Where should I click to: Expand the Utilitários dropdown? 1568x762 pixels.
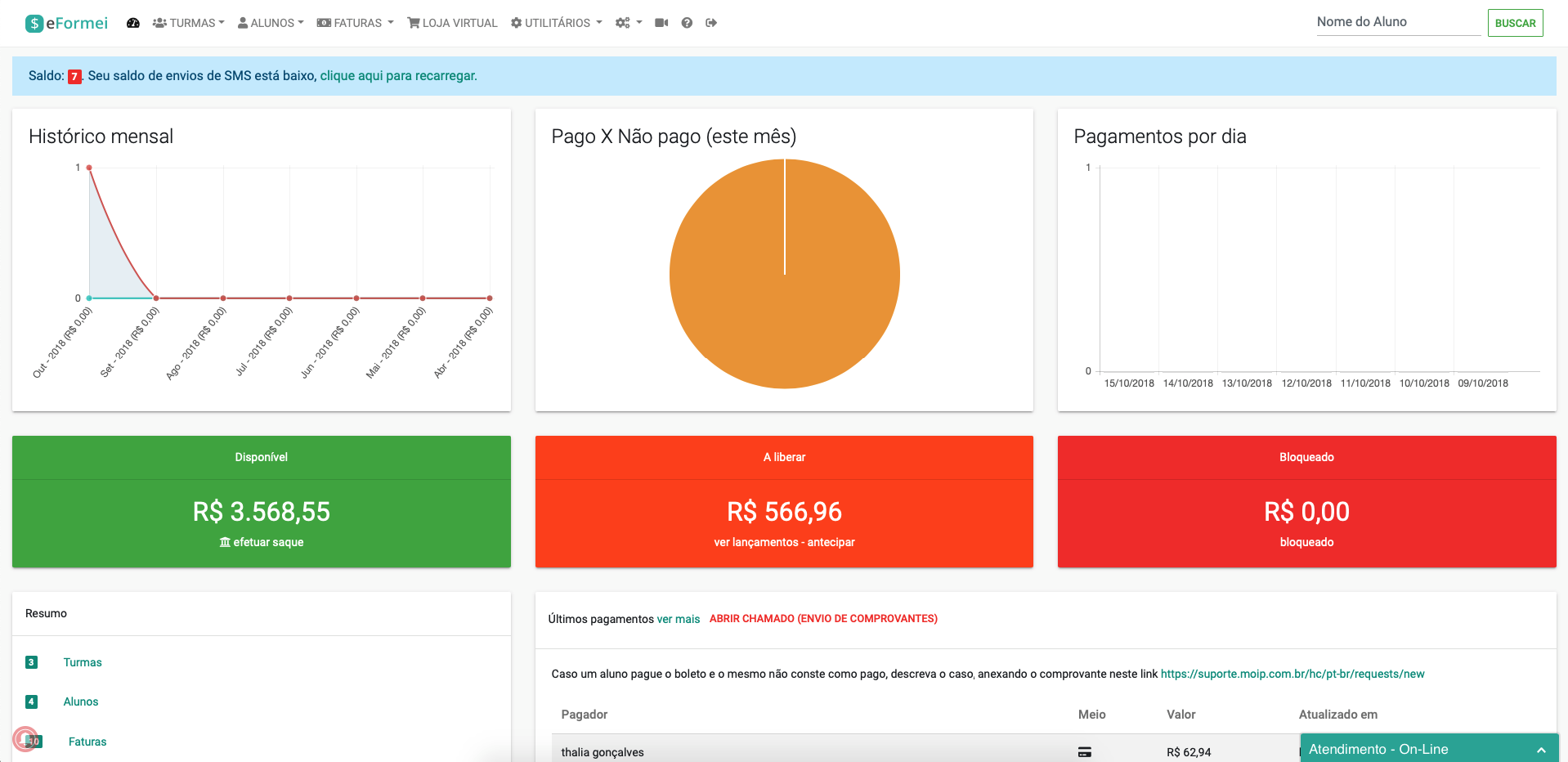(557, 23)
